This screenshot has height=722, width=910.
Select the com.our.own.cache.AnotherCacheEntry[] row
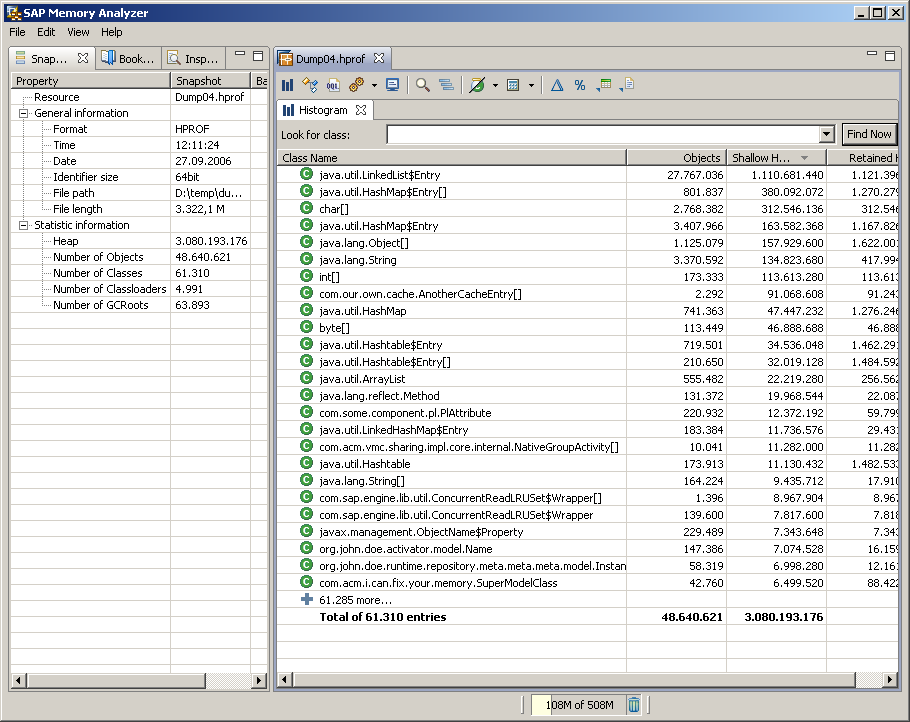[x=587, y=294]
